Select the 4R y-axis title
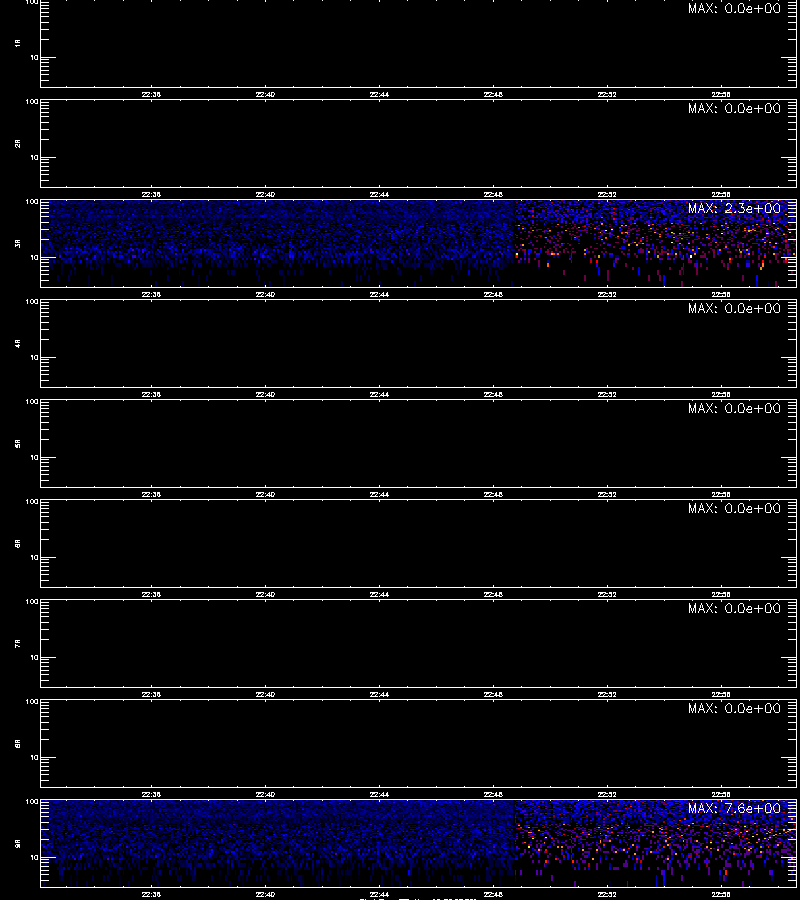Image resolution: width=800 pixels, height=900 pixels. click(18, 343)
